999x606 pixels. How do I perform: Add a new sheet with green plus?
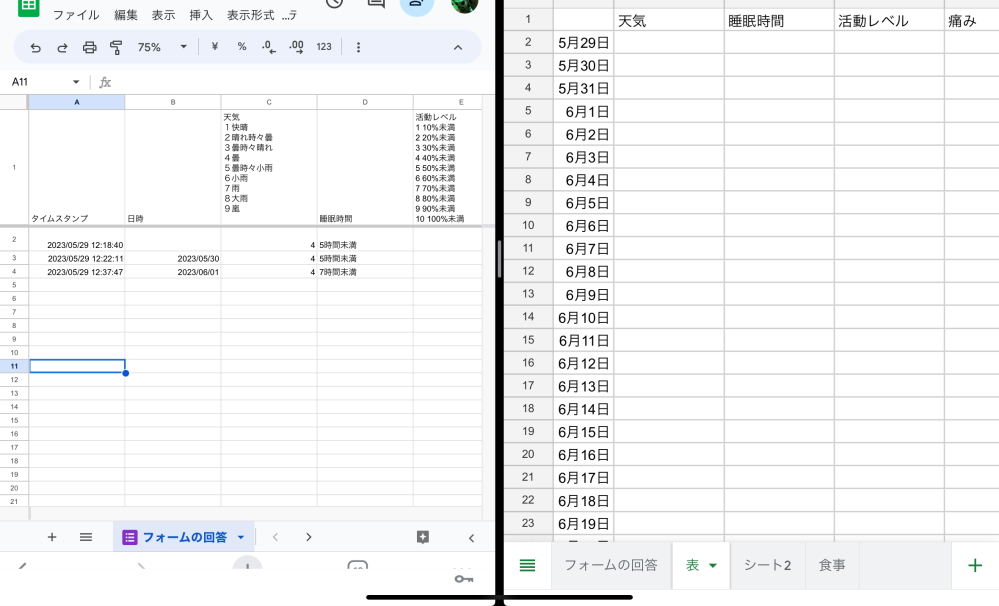pyautogui.click(x=975, y=565)
